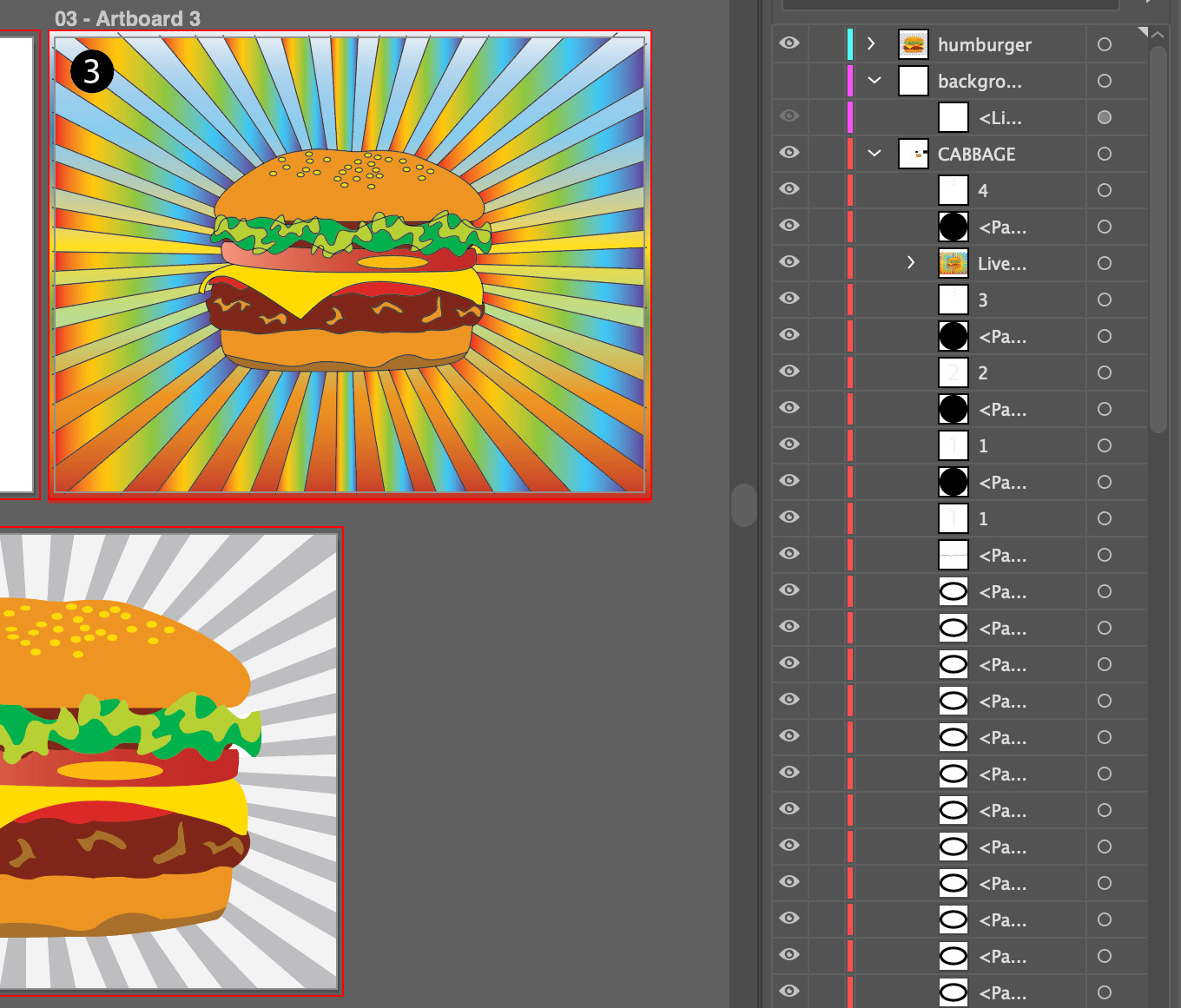Click target circle of sublayer 3
The image size is (1181, 1008).
[1105, 300]
